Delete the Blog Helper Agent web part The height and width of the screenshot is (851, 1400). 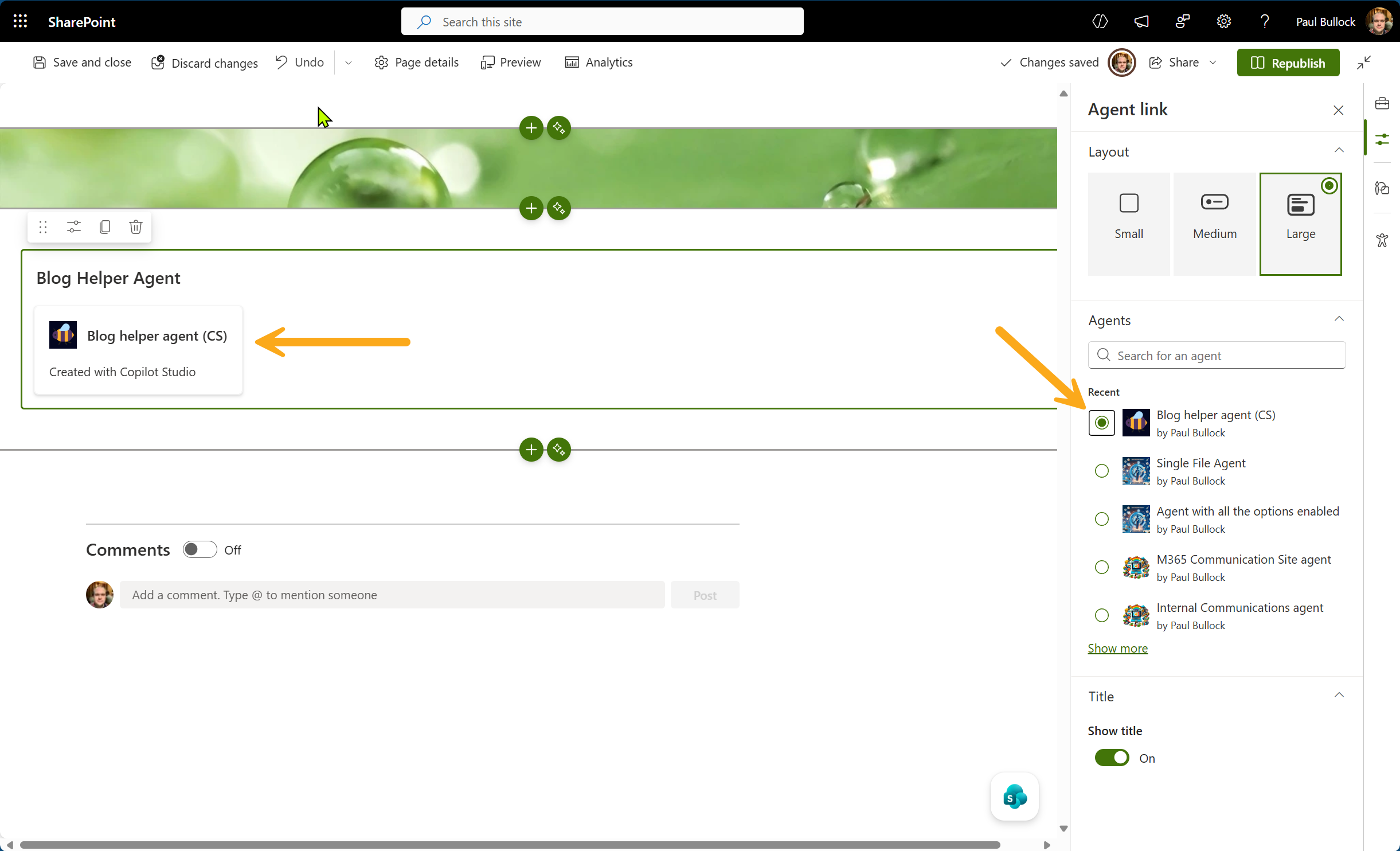click(135, 227)
